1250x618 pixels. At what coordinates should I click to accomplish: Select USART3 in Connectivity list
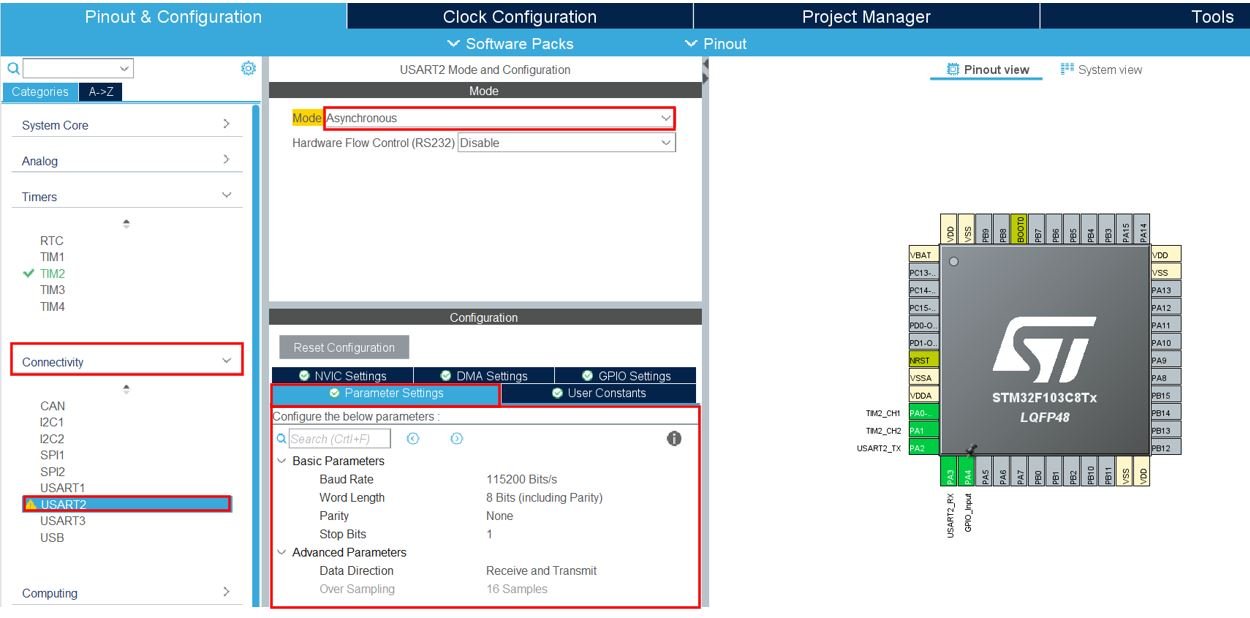(x=63, y=521)
